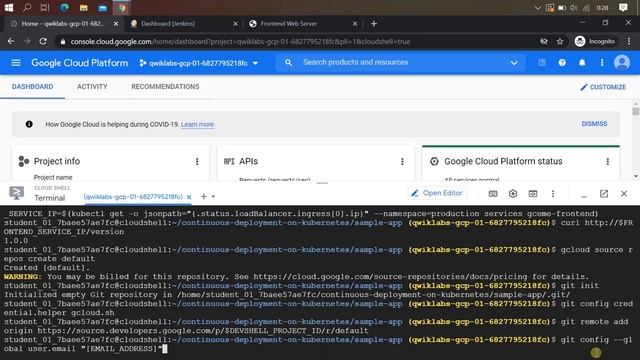Open APIs card options menu
640x360 pixels.
click(402, 162)
